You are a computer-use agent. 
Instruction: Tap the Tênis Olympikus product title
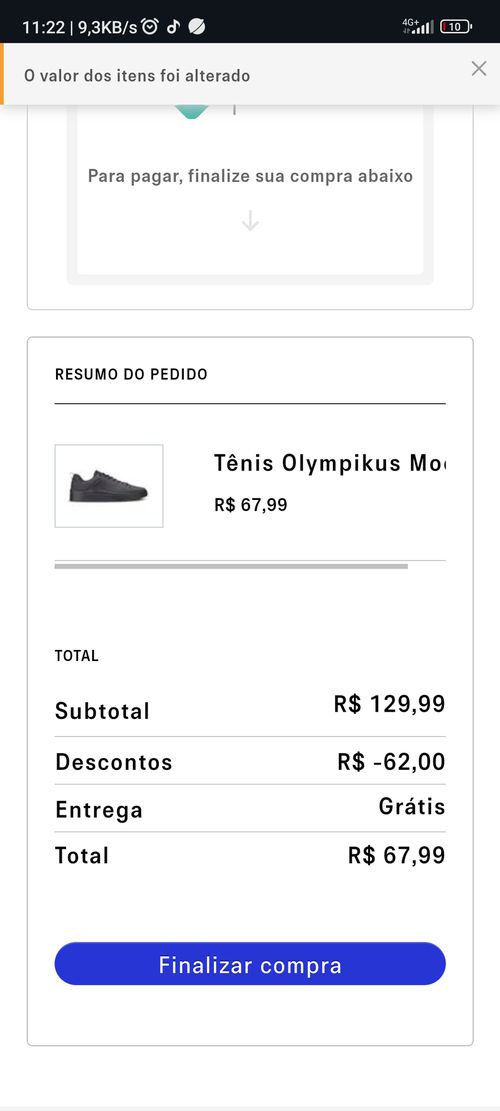[x=330, y=464]
